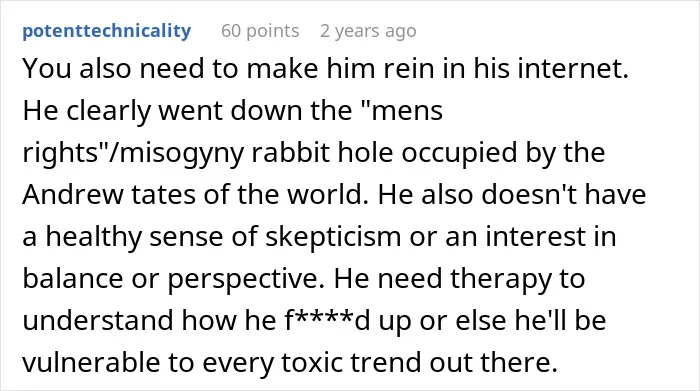Viewport: 700px width, 391px height.
Task: Open the 2 years ago timestamp permalink
Action: tap(368, 31)
